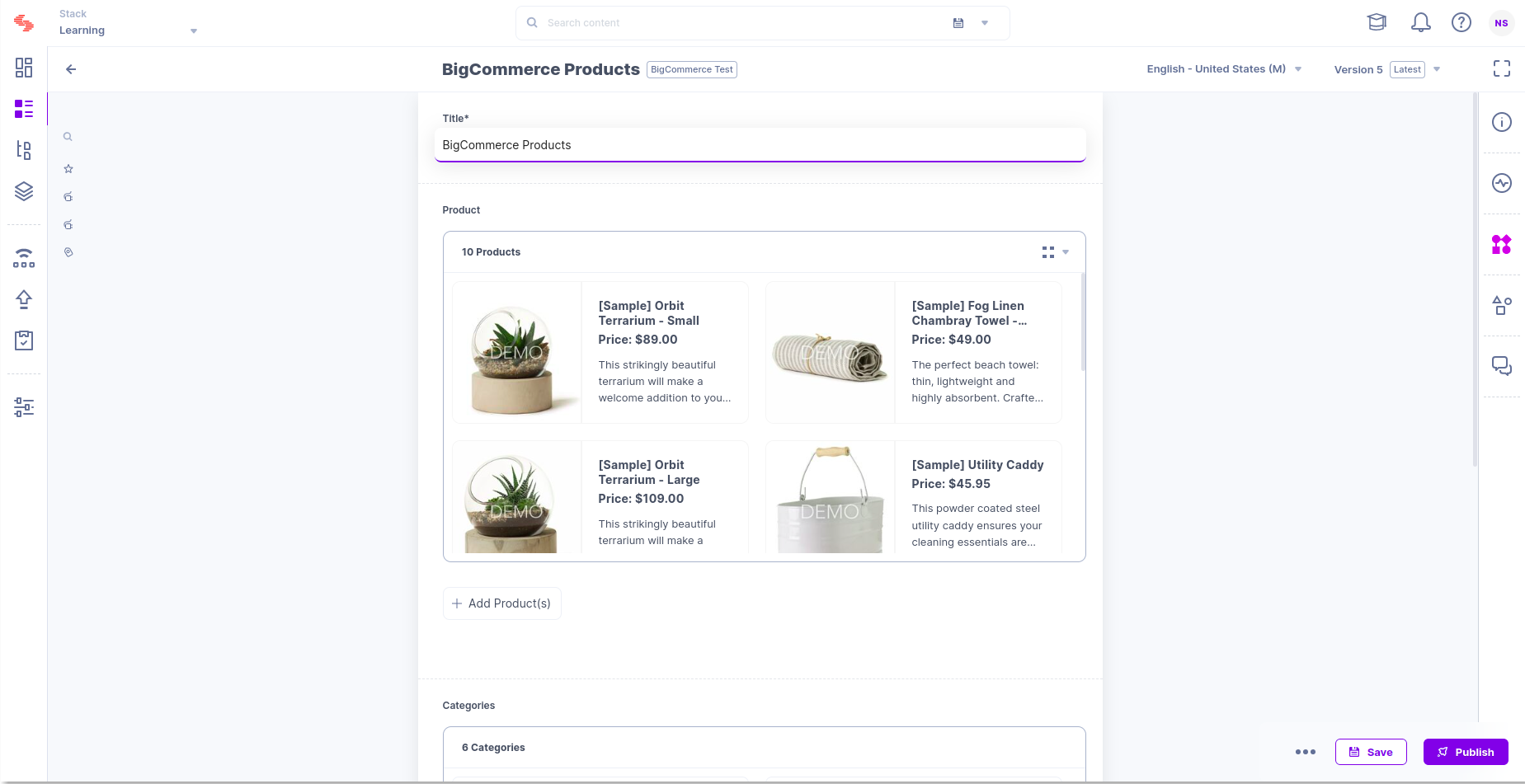Select the Orbit Terrarium - Large thumbnail
This screenshot has height=784, width=1525.
click(517, 497)
